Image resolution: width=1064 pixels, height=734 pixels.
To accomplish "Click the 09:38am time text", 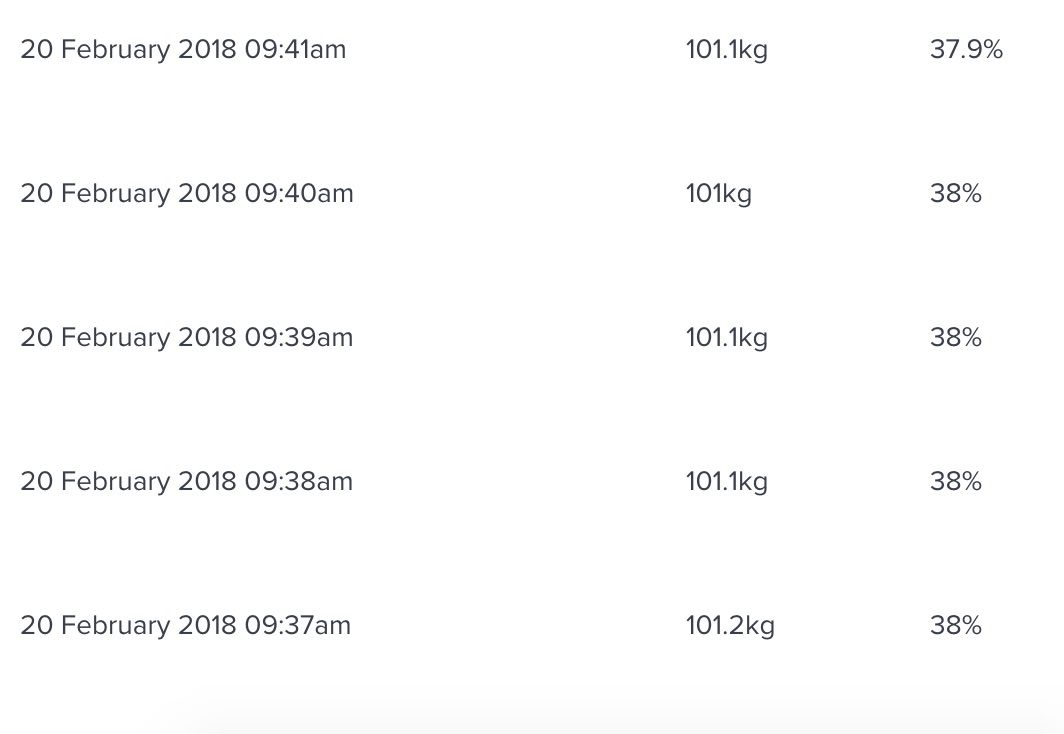I will coord(299,482).
